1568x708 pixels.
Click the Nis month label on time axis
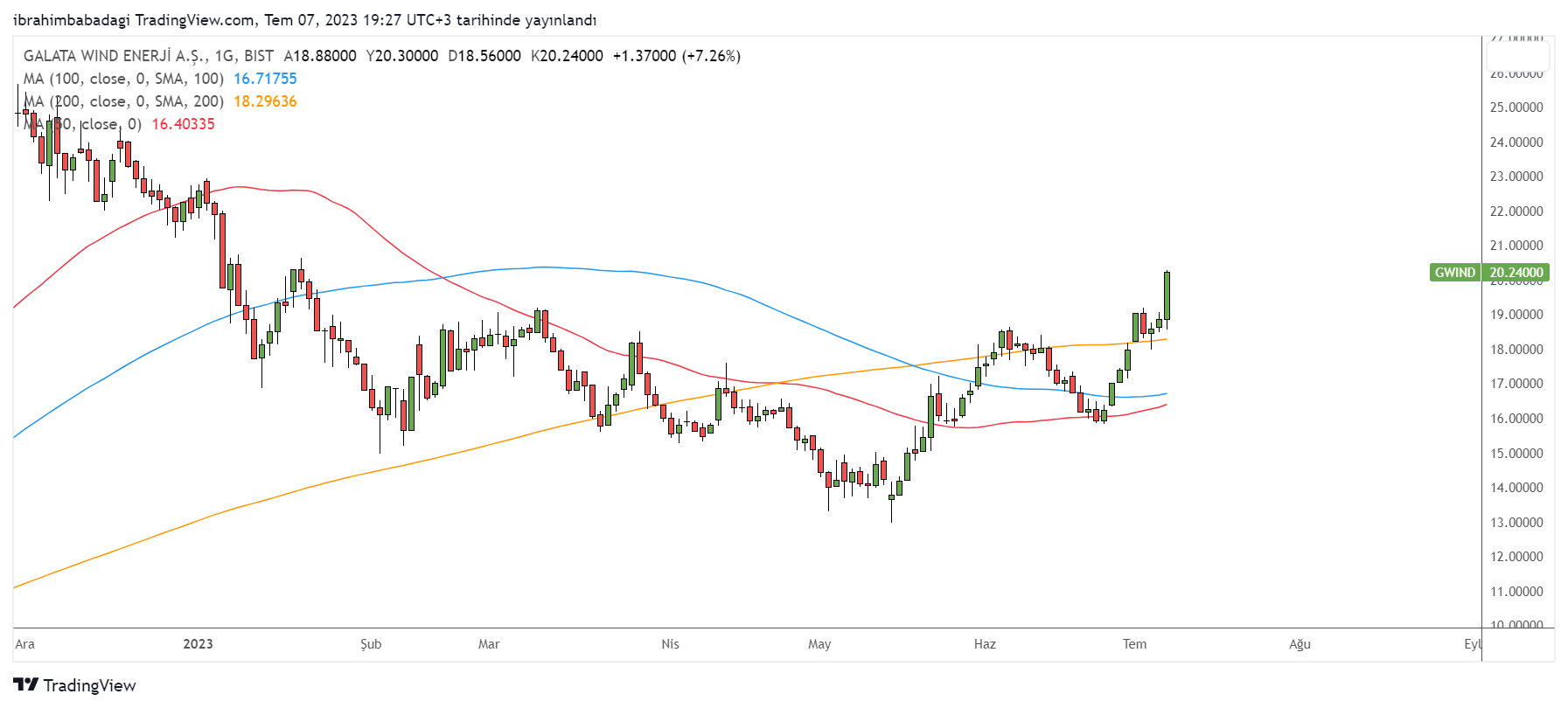pos(670,644)
